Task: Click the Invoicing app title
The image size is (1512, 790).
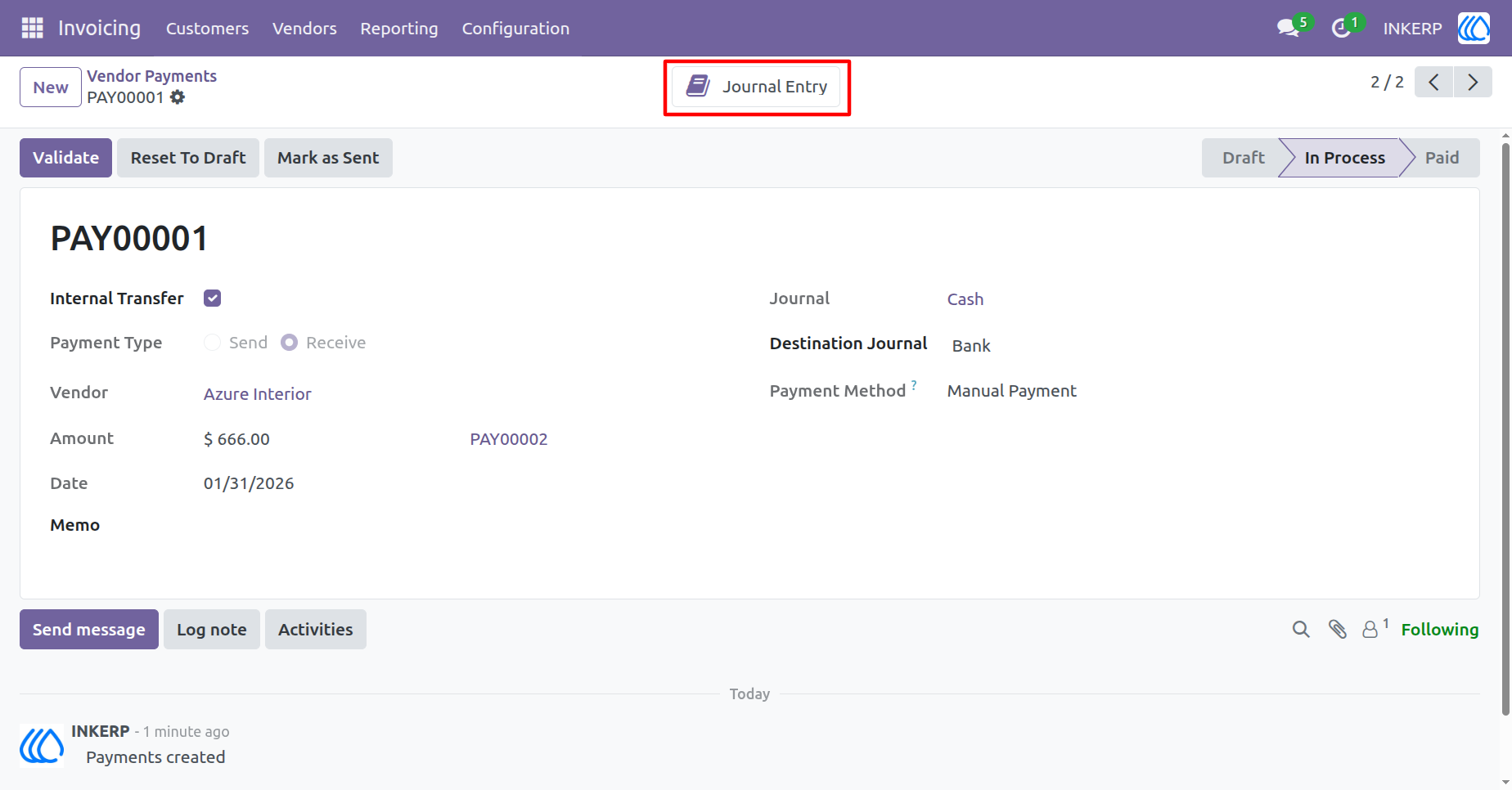Action: (x=99, y=29)
